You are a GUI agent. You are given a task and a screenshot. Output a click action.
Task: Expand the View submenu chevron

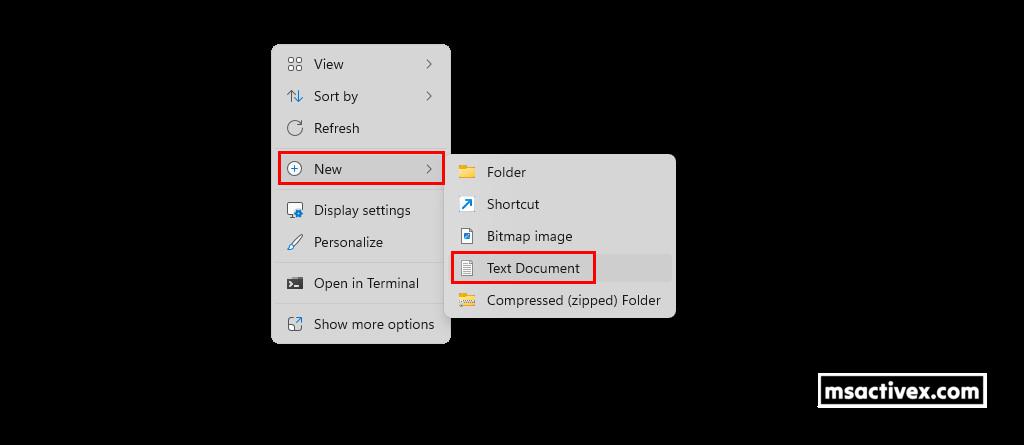click(429, 64)
